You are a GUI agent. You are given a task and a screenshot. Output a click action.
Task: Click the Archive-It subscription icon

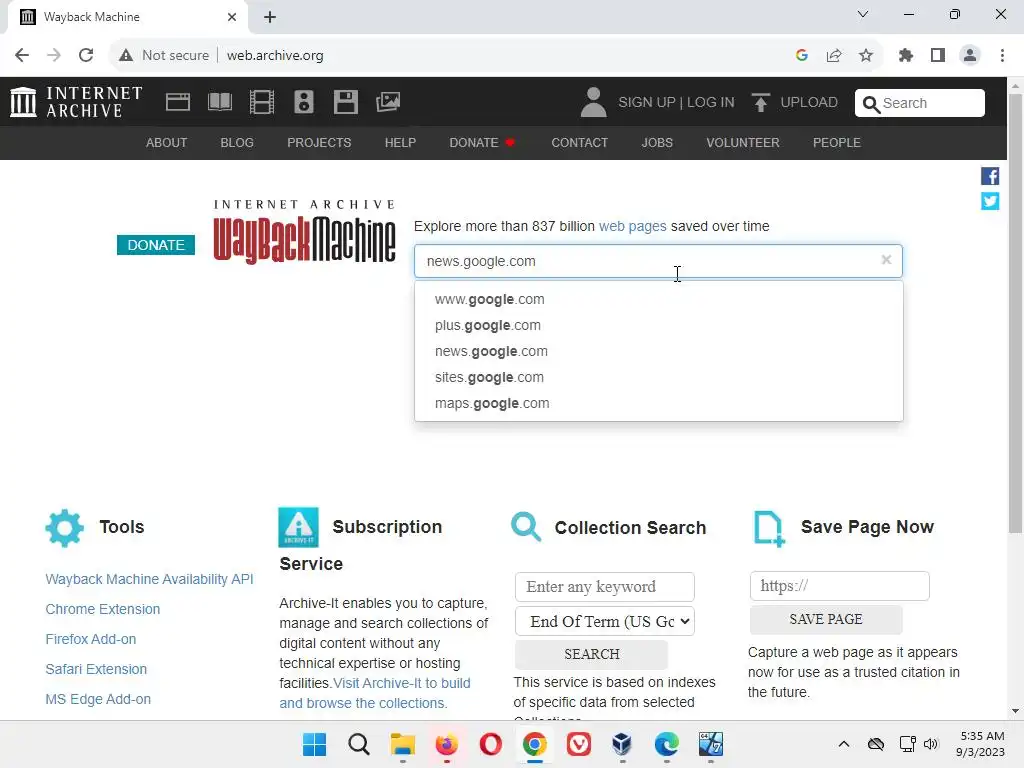[298, 527]
